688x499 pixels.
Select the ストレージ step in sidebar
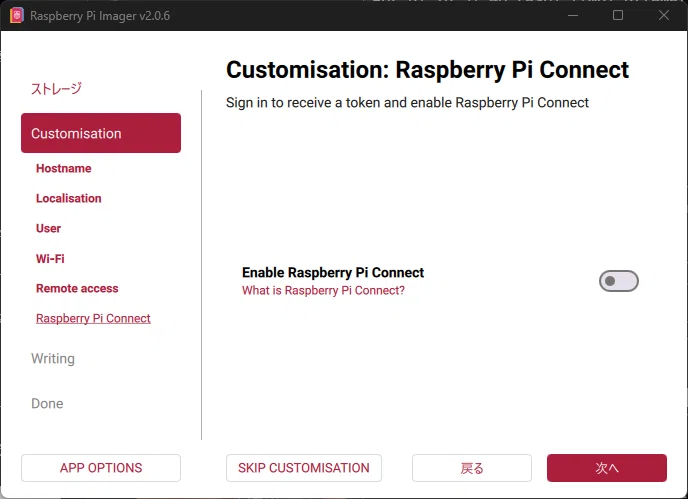coord(56,89)
